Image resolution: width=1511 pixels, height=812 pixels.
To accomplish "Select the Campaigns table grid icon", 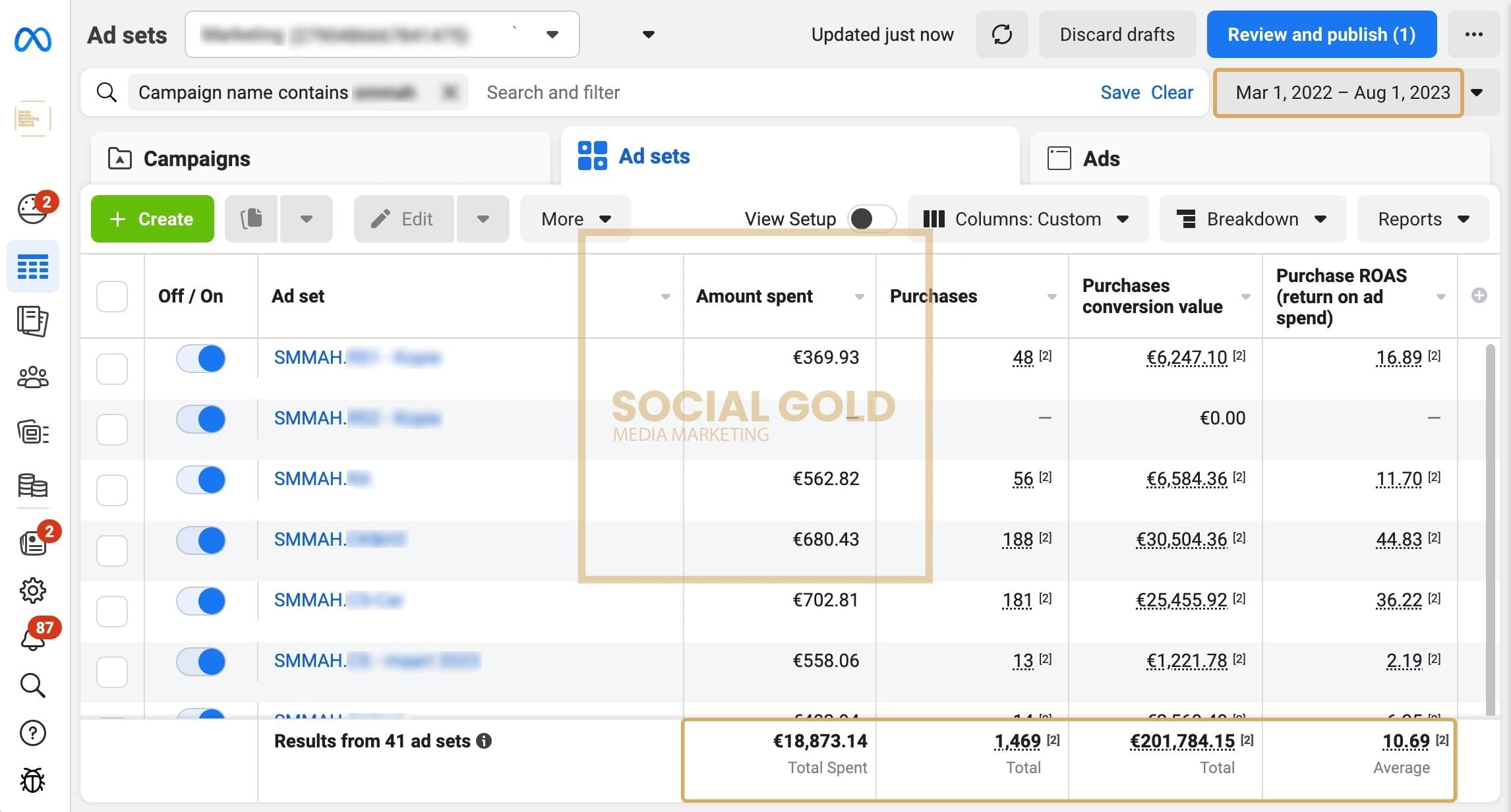I will 33,266.
